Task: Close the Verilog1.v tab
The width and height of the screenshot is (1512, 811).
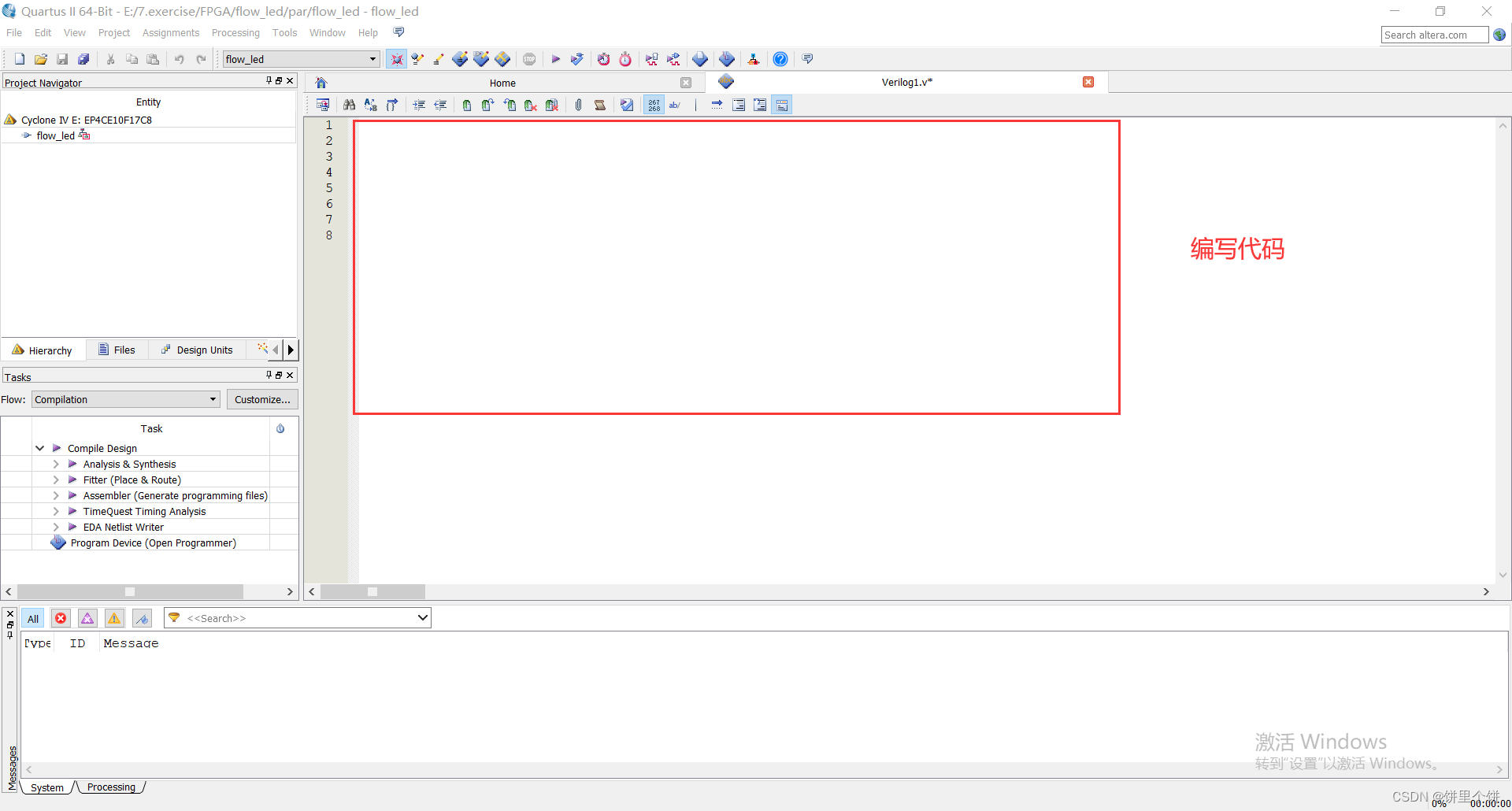Action: pyautogui.click(x=1088, y=82)
